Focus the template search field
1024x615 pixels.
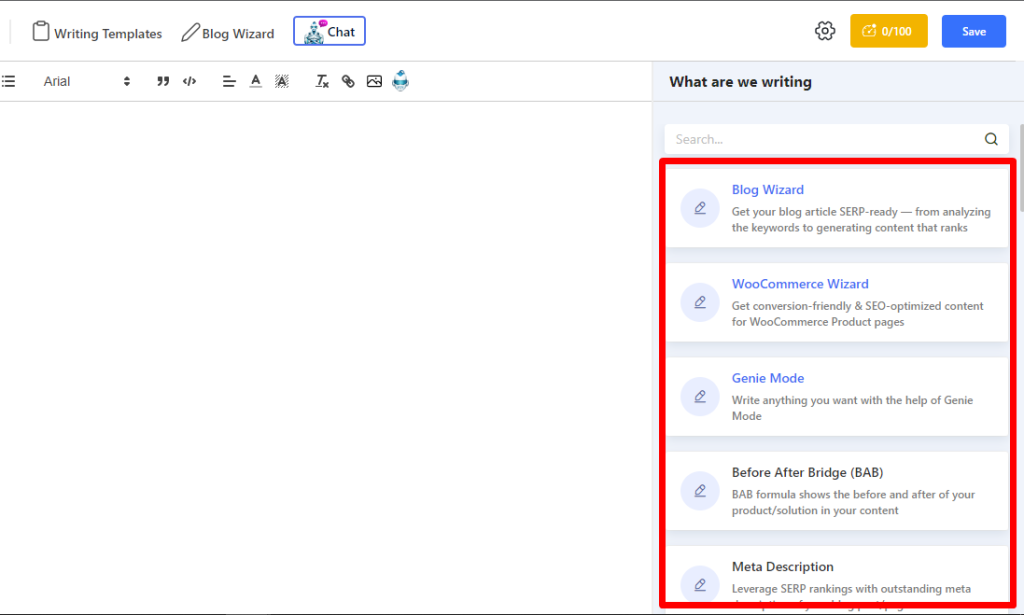point(837,139)
